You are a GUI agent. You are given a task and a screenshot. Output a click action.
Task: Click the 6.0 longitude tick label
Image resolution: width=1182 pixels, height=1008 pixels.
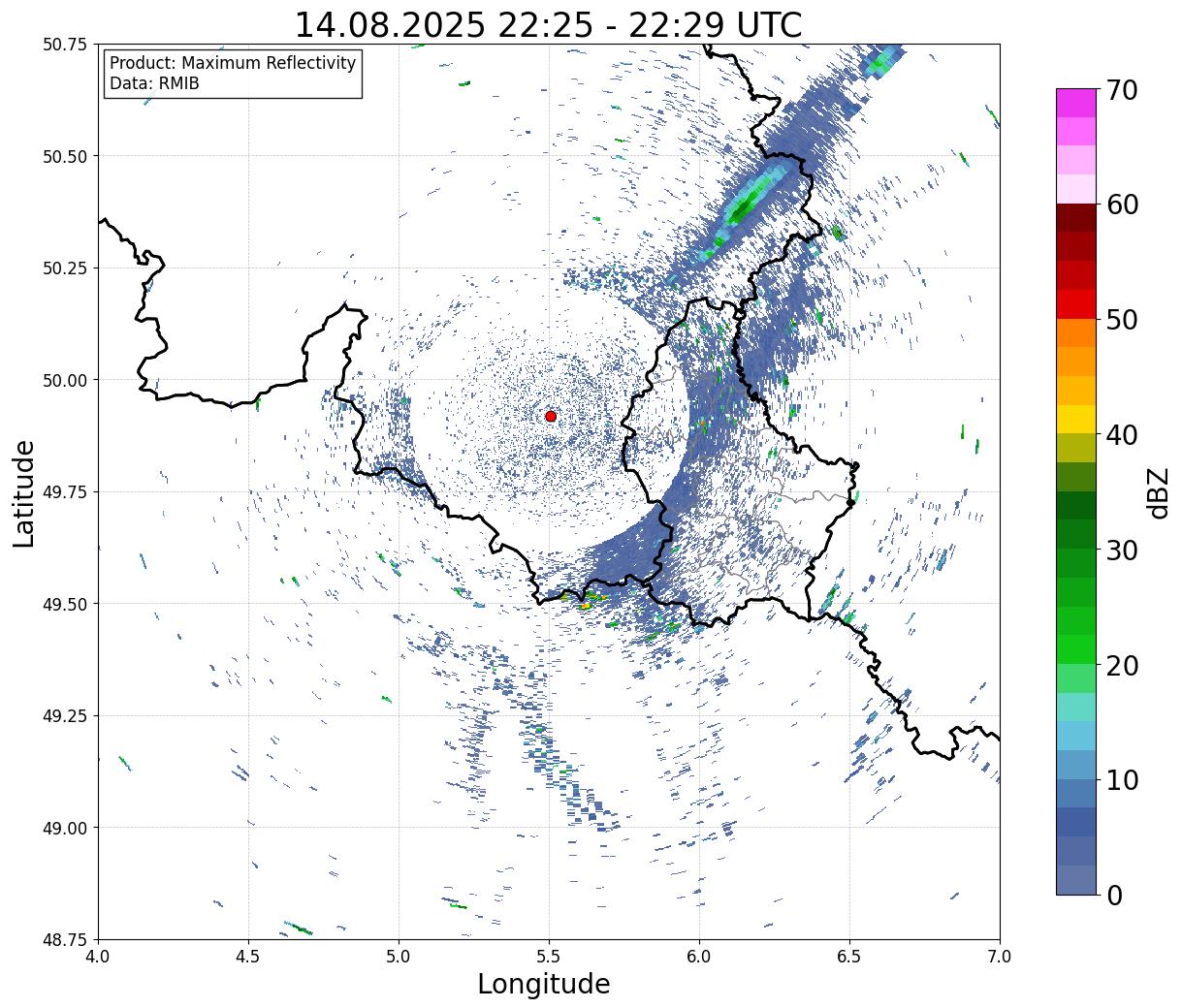(699, 957)
